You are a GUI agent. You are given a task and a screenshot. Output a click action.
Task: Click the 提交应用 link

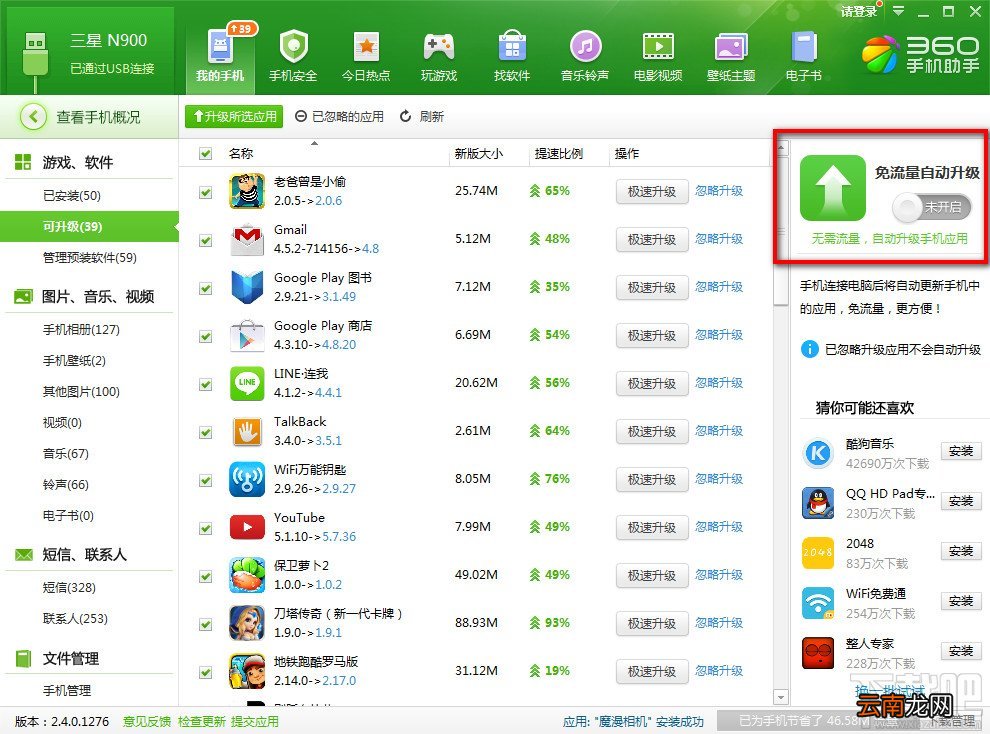pyautogui.click(x=254, y=721)
